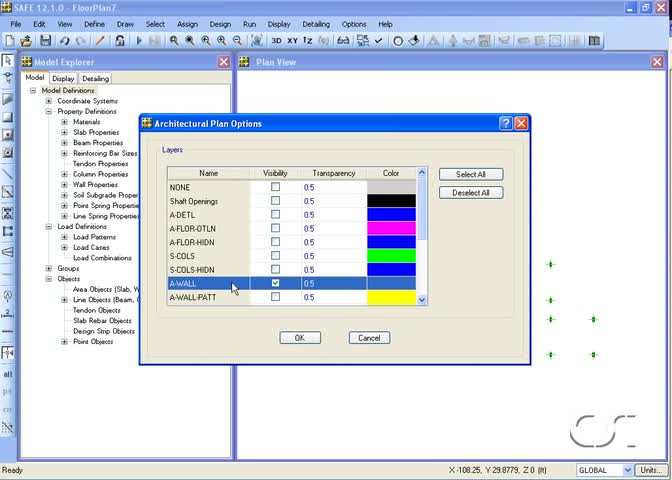Click the Save model toolbar icon

click(x=45, y=41)
